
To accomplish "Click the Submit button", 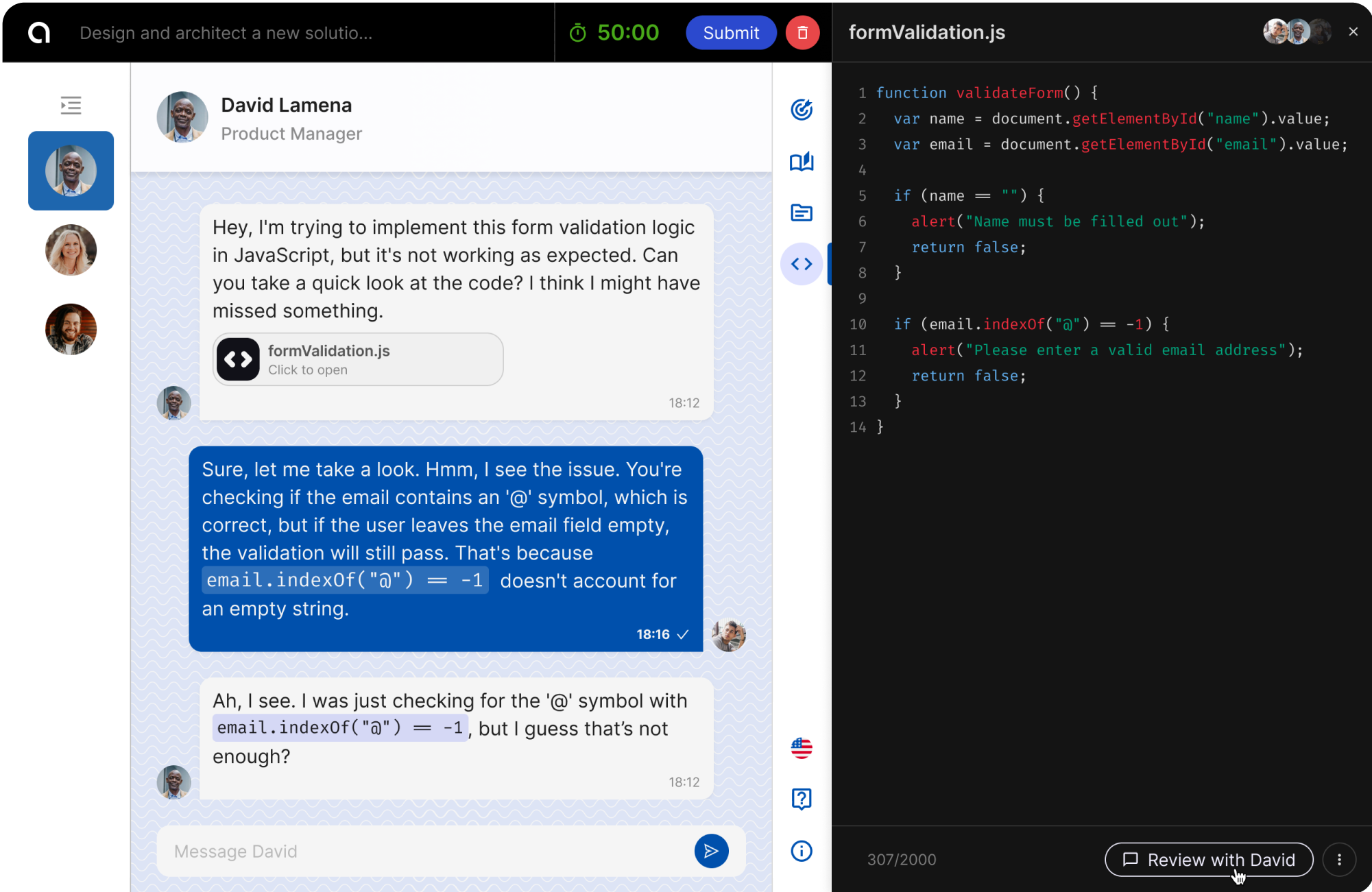I will click(x=731, y=33).
